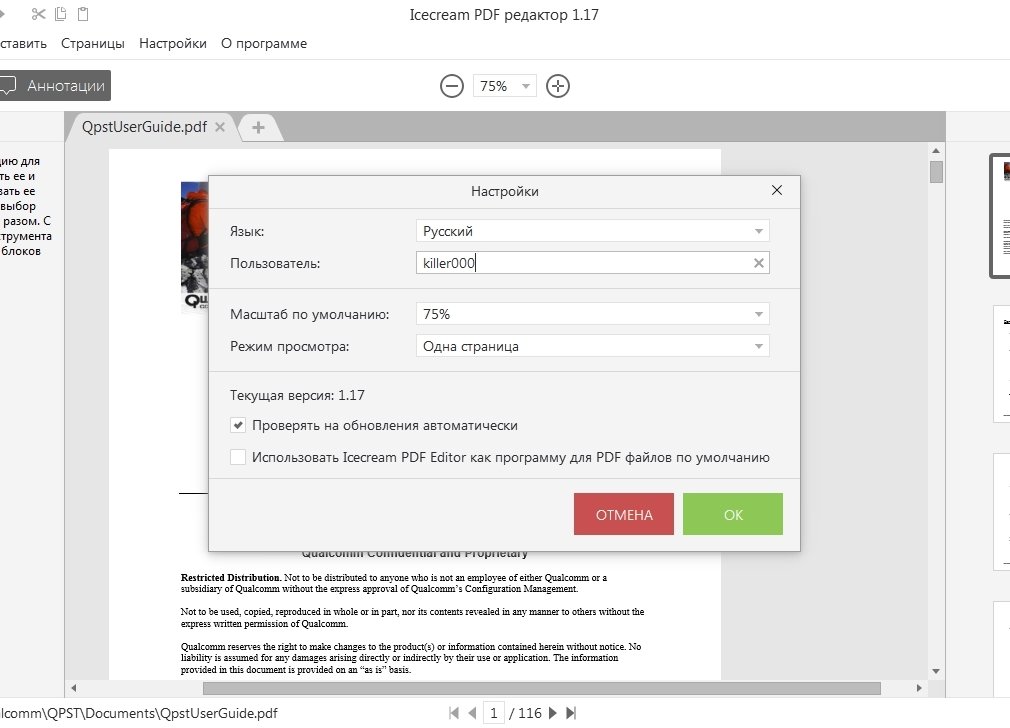Expand the Масштаб по умолчанию dropdown
Screen dimensions: 1010x728
(593, 314)
